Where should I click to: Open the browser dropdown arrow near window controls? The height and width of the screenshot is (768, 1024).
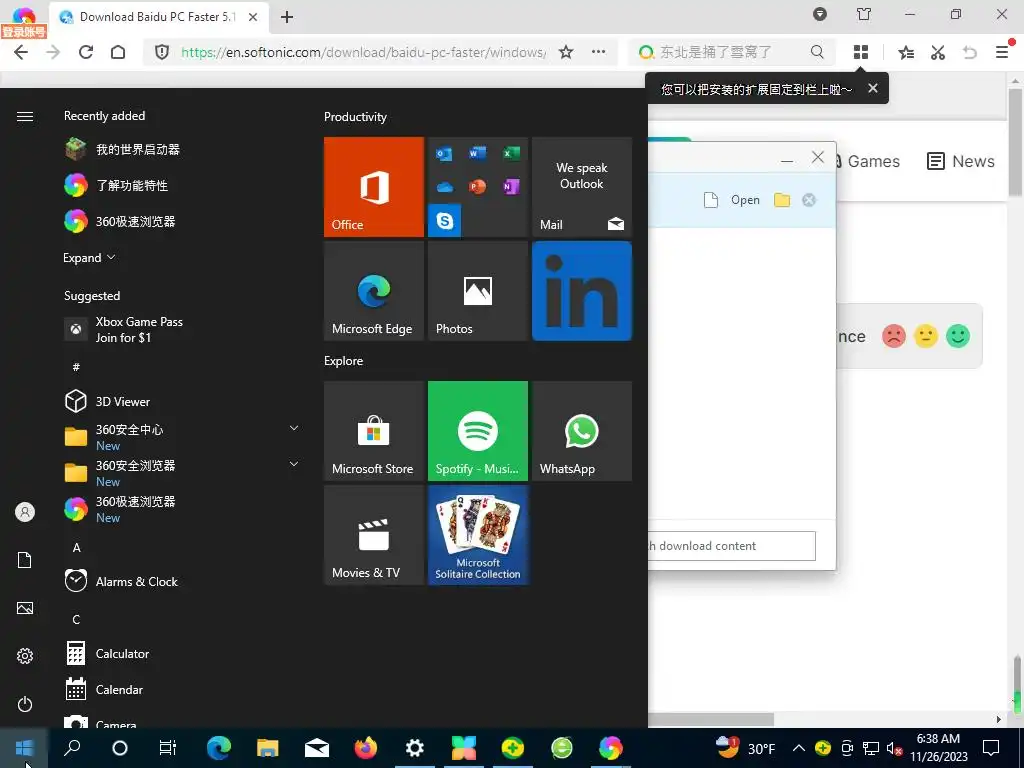[x=820, y=14]
